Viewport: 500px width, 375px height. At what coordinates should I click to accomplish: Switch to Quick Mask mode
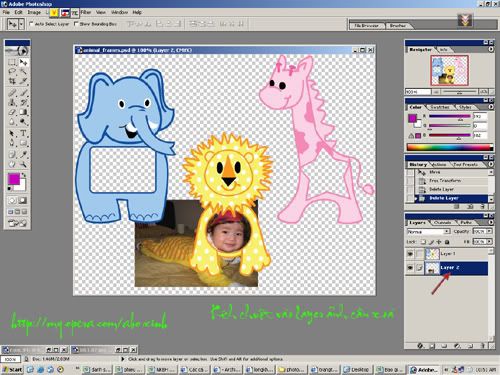[x=23, y=200]
